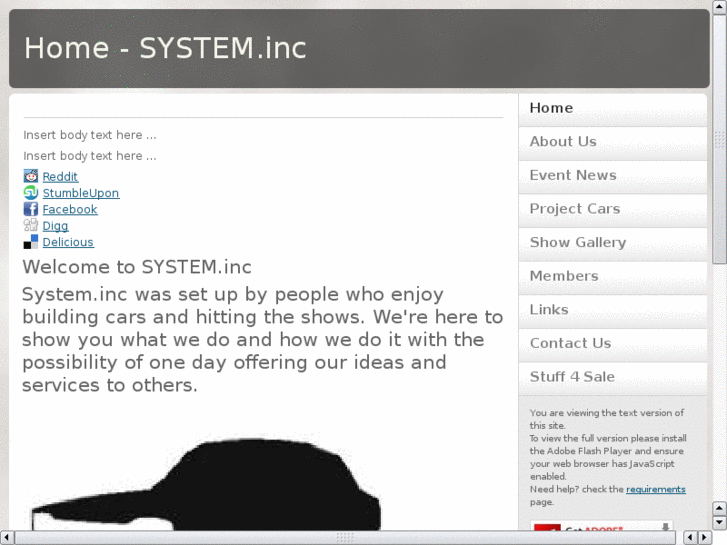Viewport: 727px width, 545px height.
Task: Select Project Cars in the sidebar
Action: (575, 209)
